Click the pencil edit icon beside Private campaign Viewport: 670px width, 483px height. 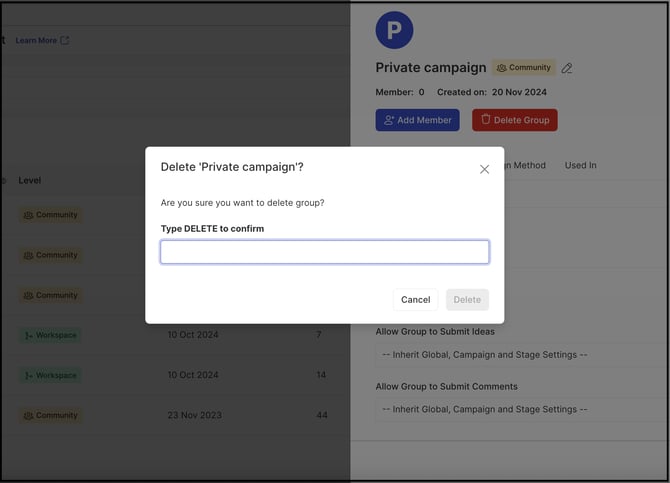coord(567,68)
